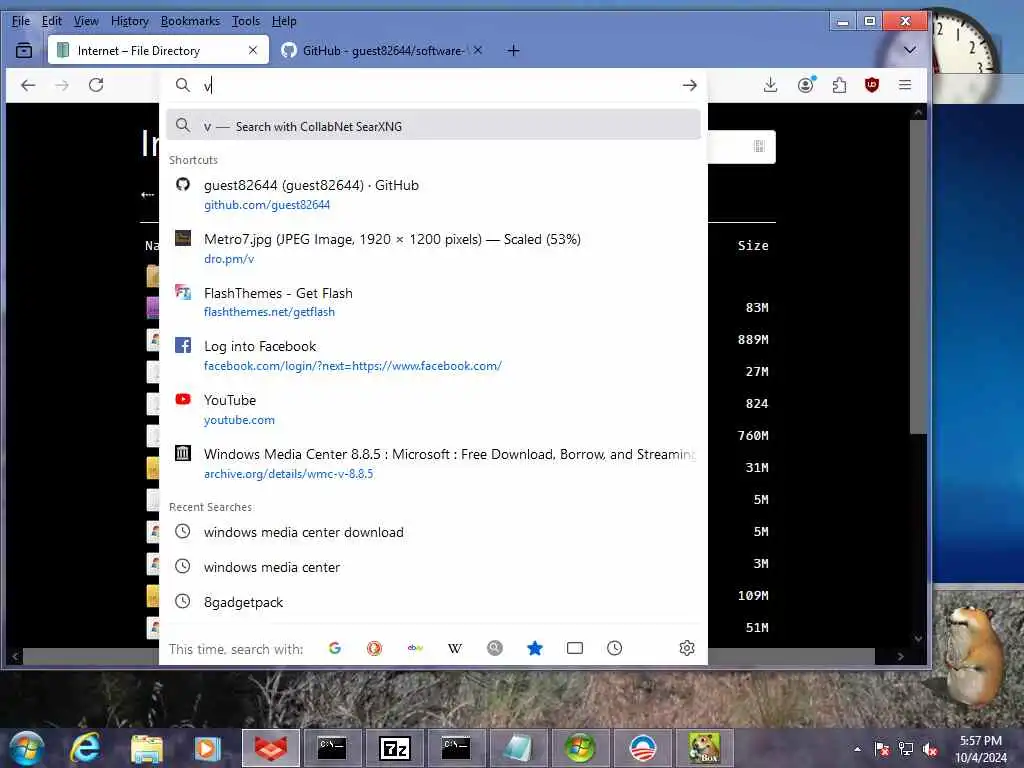This screenshot has height=768, width=1024.
Task: Search open tabs using the tab icon
Action: click(x=575, y=648)
